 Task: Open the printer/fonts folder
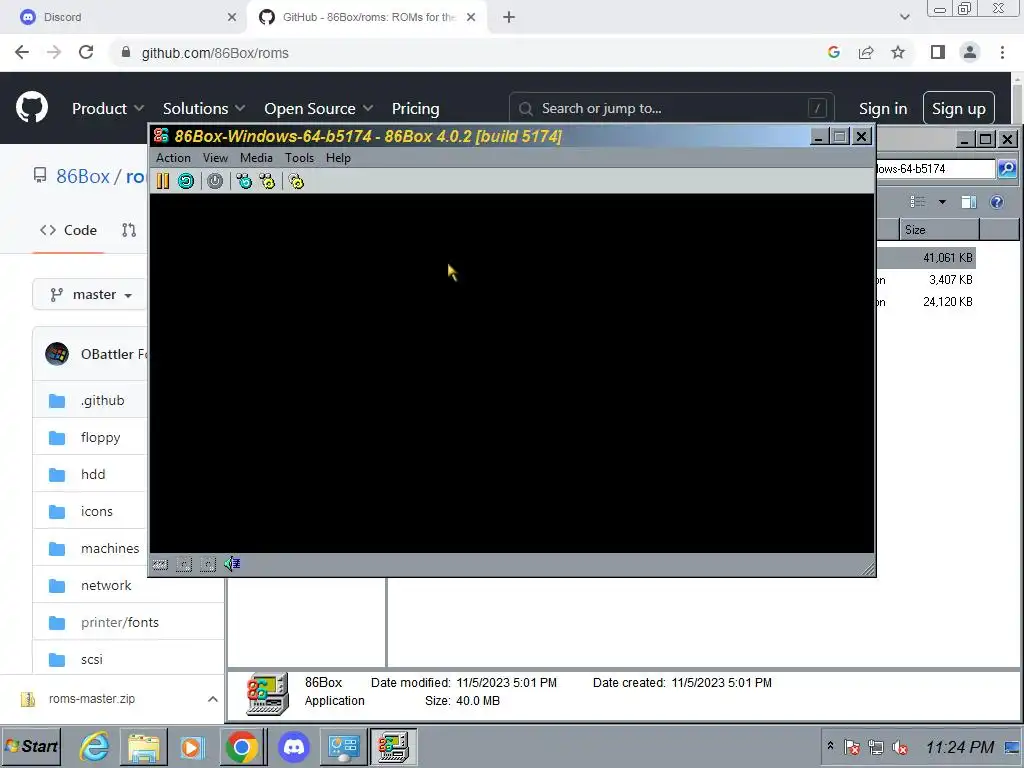pos(120,622)
